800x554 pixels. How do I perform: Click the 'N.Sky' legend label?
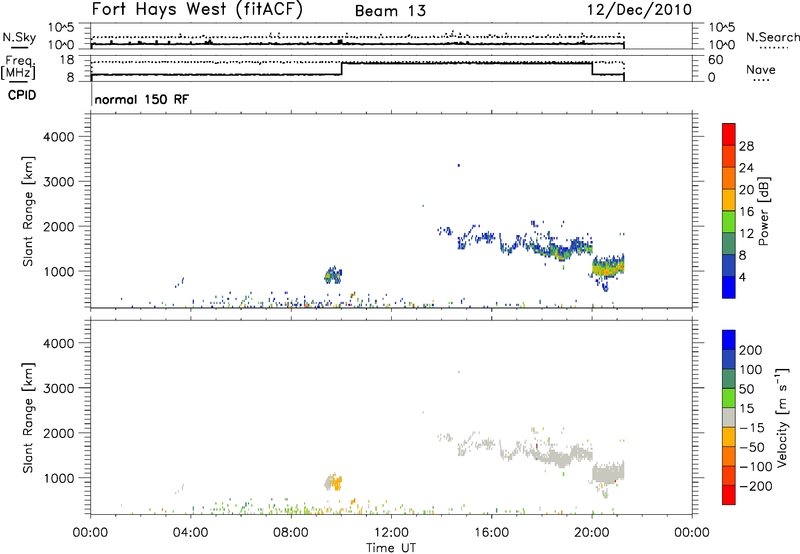tap(19, 37)
